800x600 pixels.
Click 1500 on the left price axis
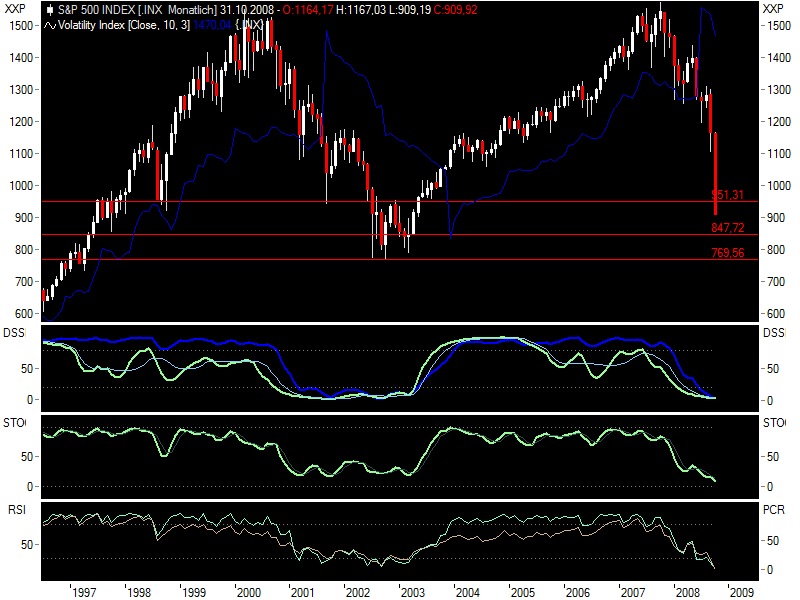21,26
